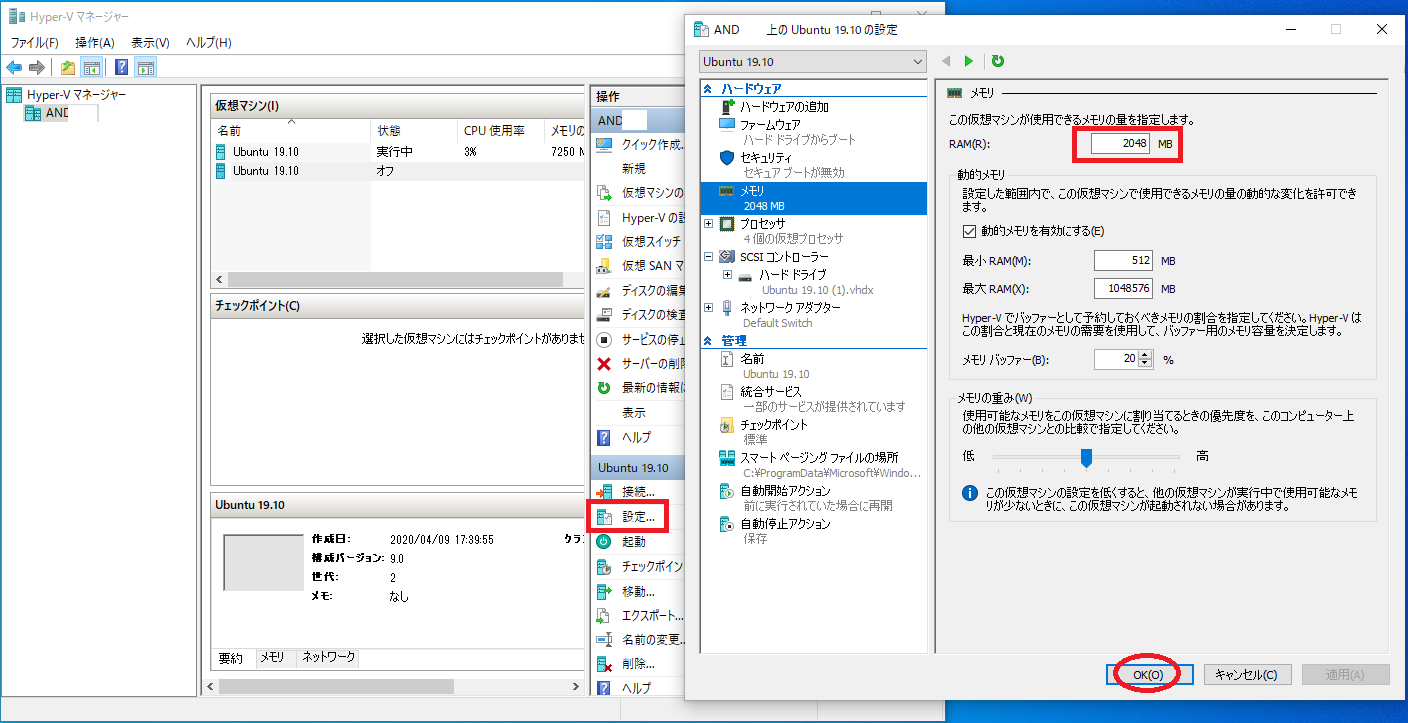Click the ディスクの編集 icon in actions pane

[x=604, y=291]
